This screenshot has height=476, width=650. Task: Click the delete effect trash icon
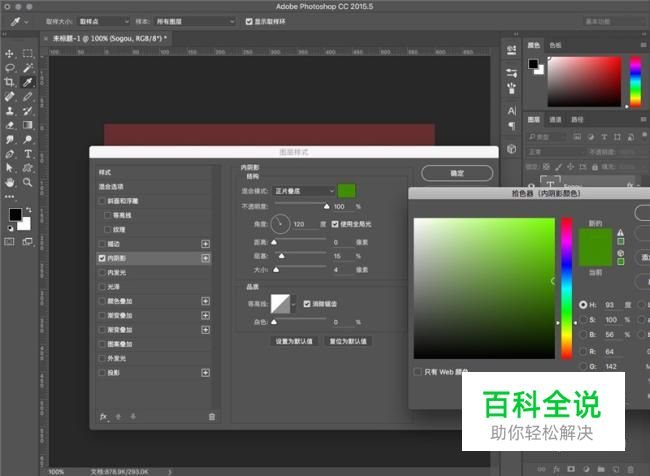point(211,416)
